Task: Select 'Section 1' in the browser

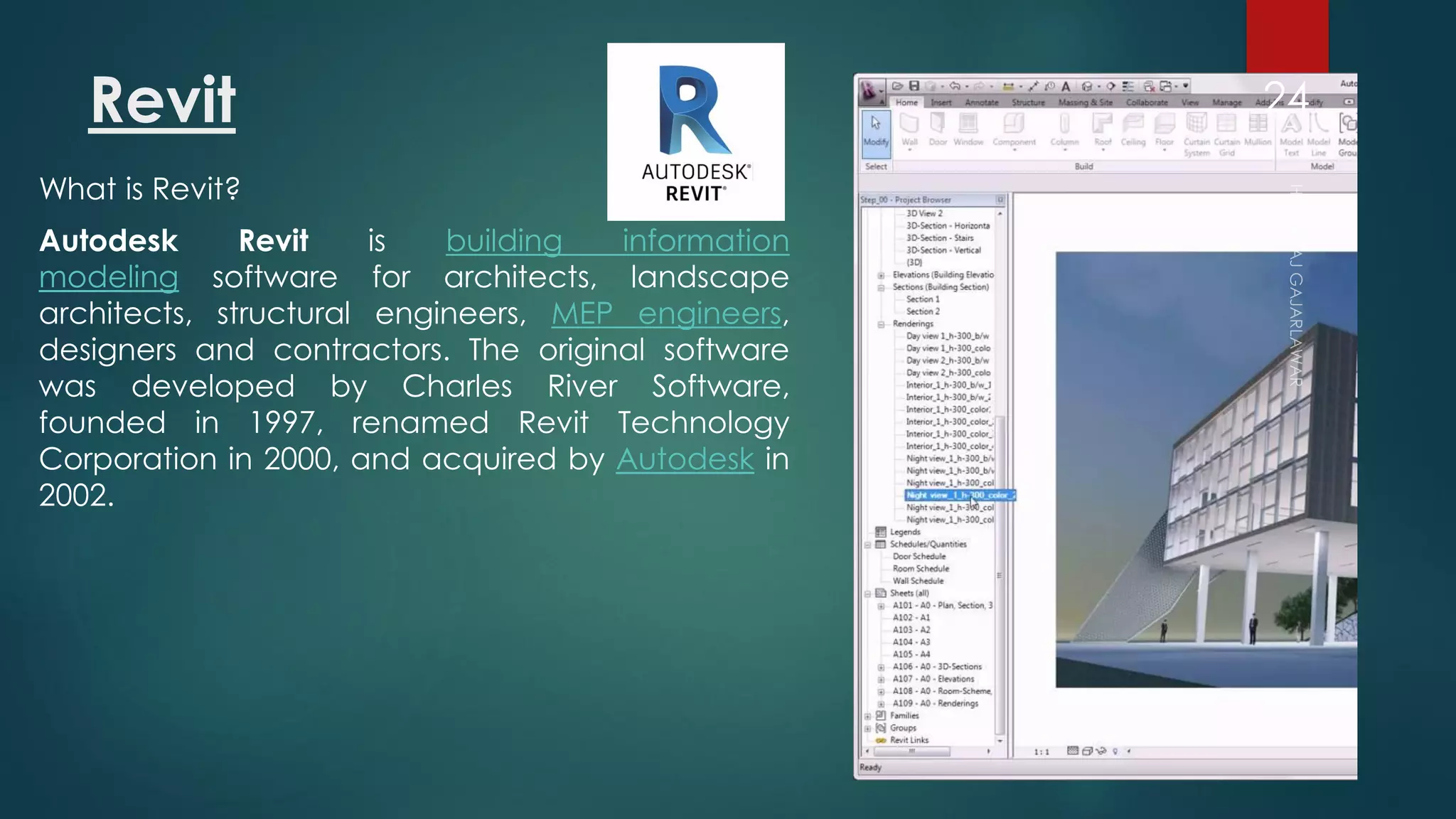Action: pyautogui.click(x=923, y=299)
